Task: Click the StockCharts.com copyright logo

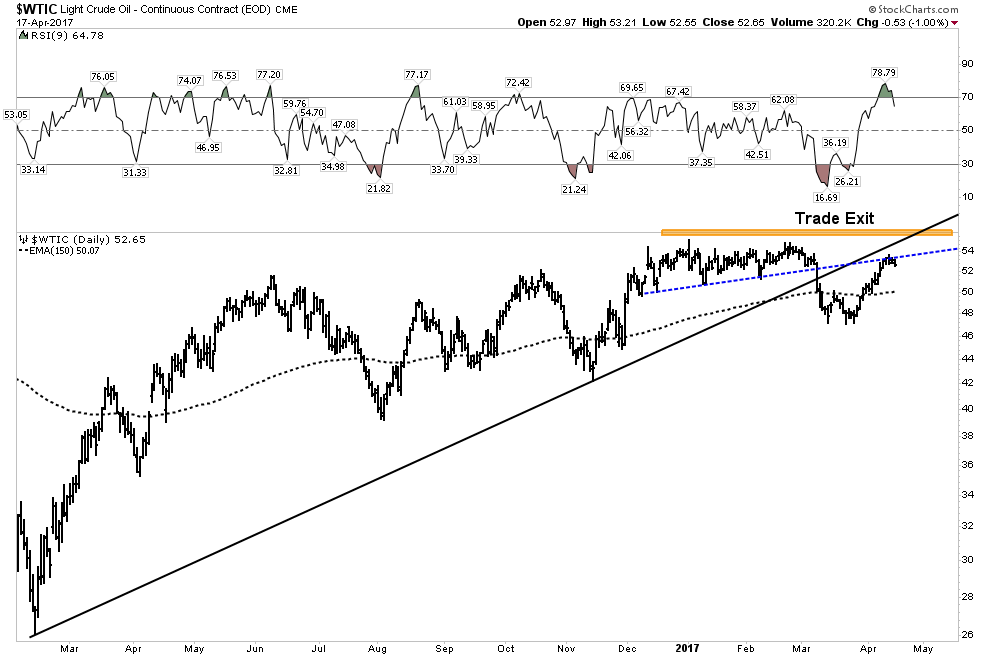Action: (x=913, y=9)
